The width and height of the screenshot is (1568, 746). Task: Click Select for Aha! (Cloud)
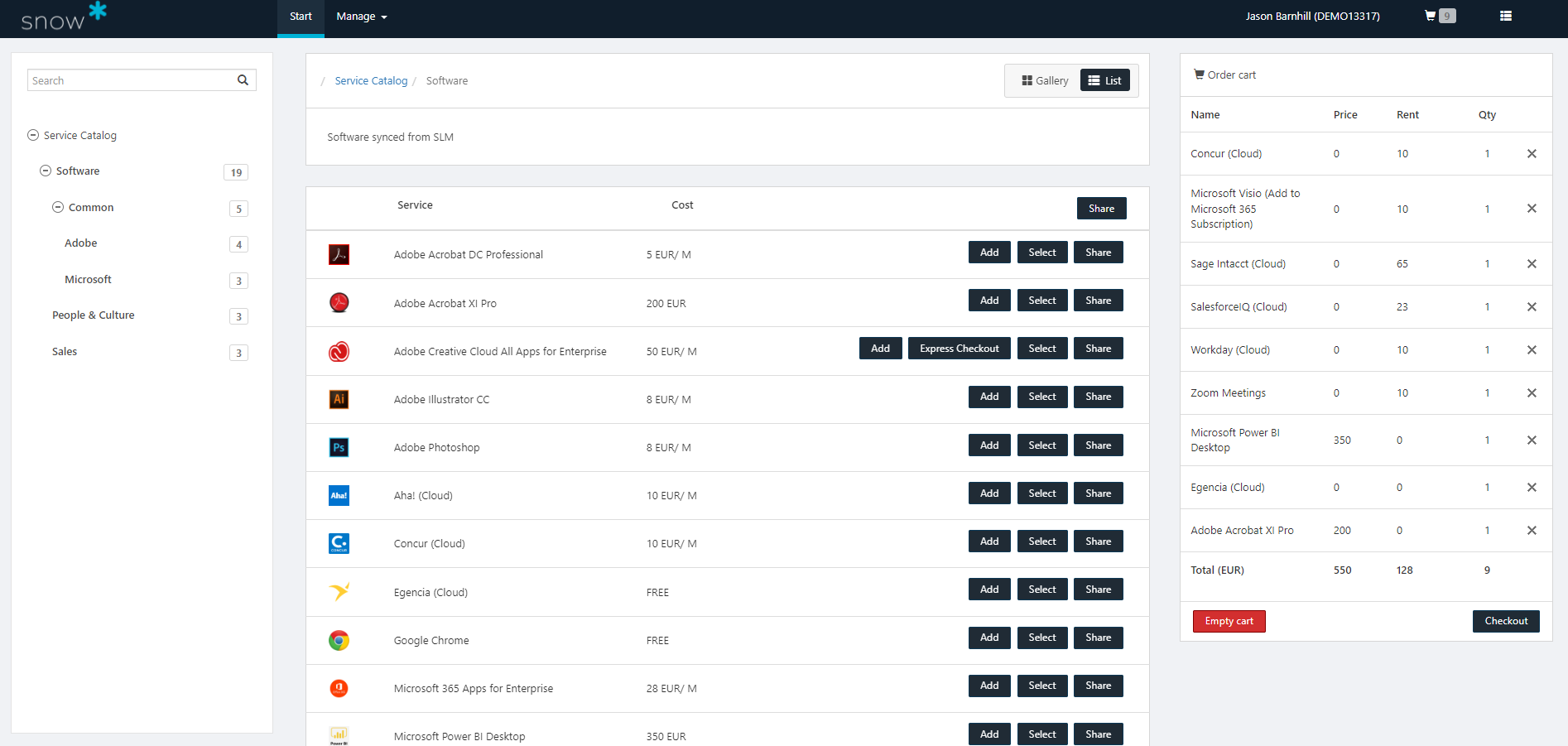[1042, 493]
